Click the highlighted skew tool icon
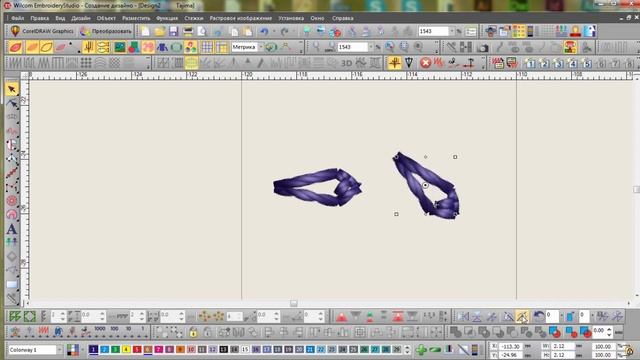Viewport: 640px width, 360px height. [522, 316]
